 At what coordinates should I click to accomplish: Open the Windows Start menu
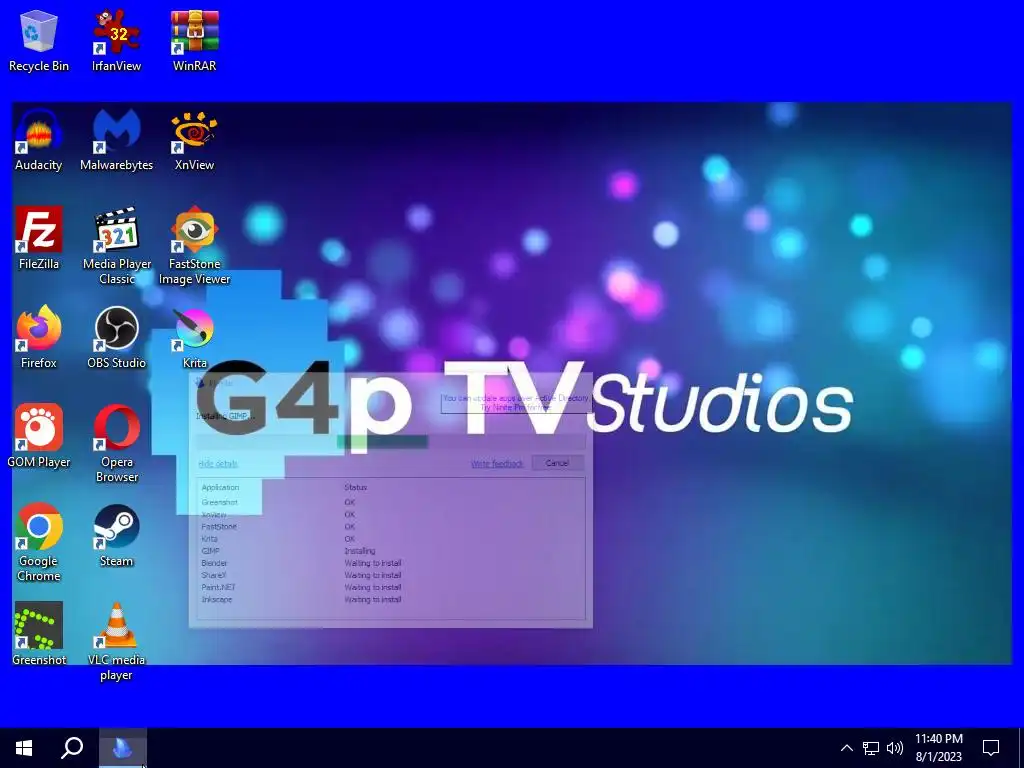[24, 748]
